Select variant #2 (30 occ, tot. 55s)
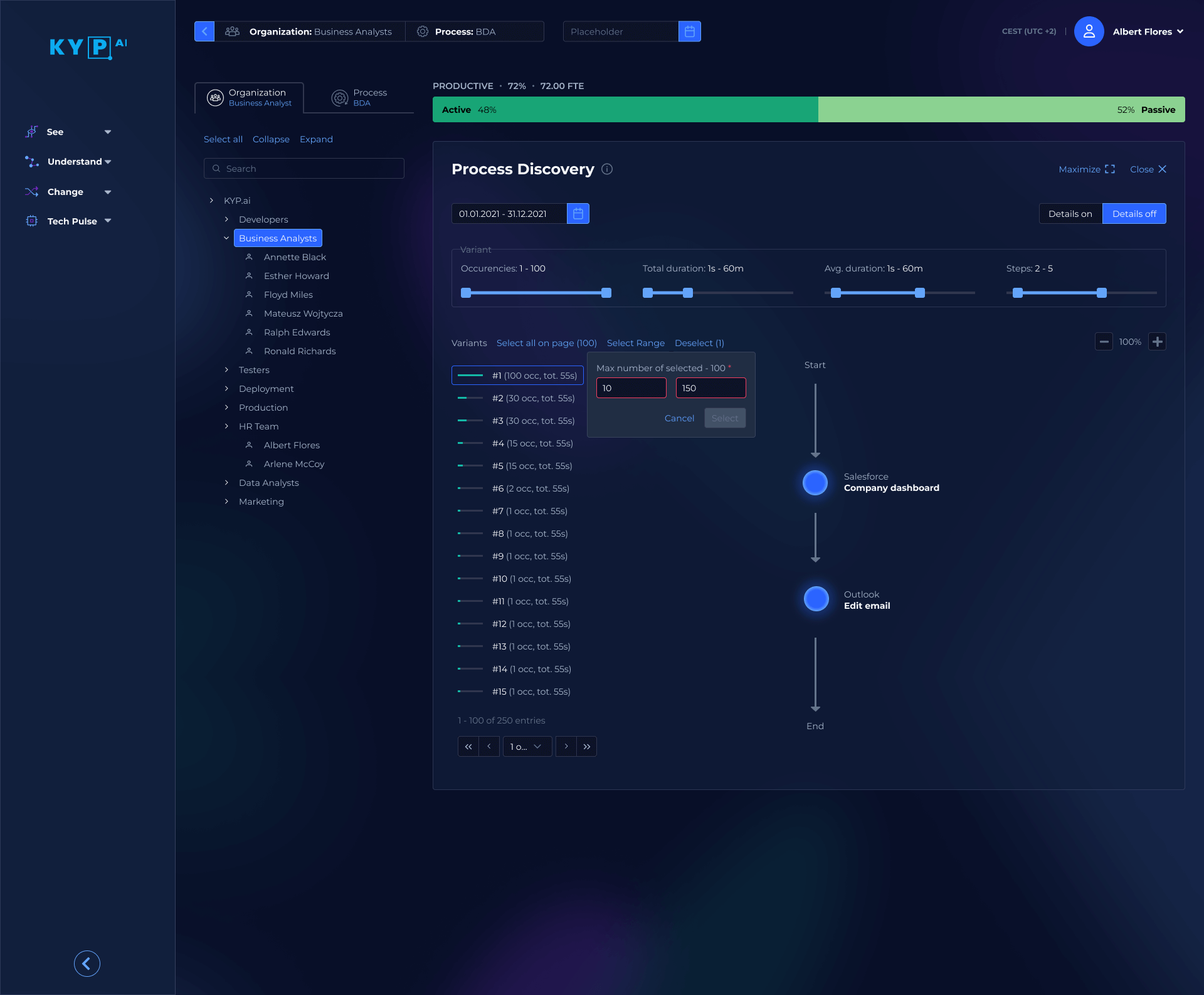This screenshot has width=1204, height=995. 533,398
